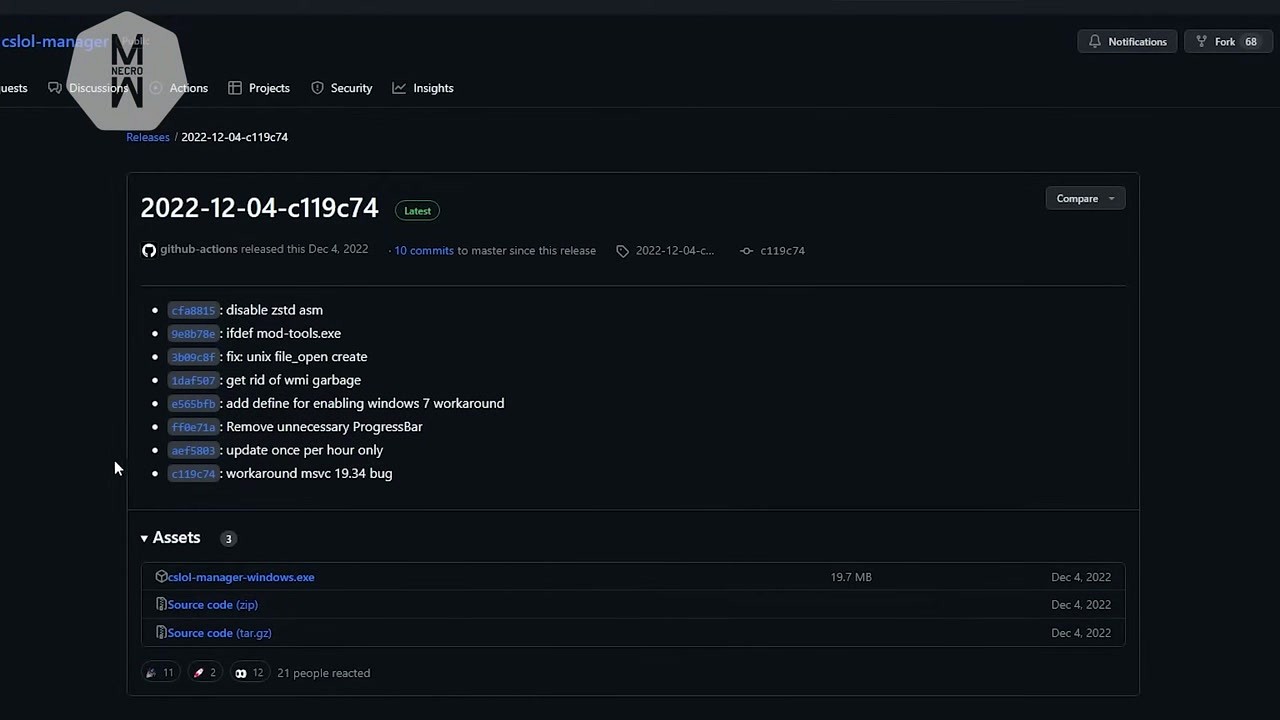This screenshot has width=1280, height=720.
Task: Open commit 9e8b78e hash link
Action: pos(193,334)
